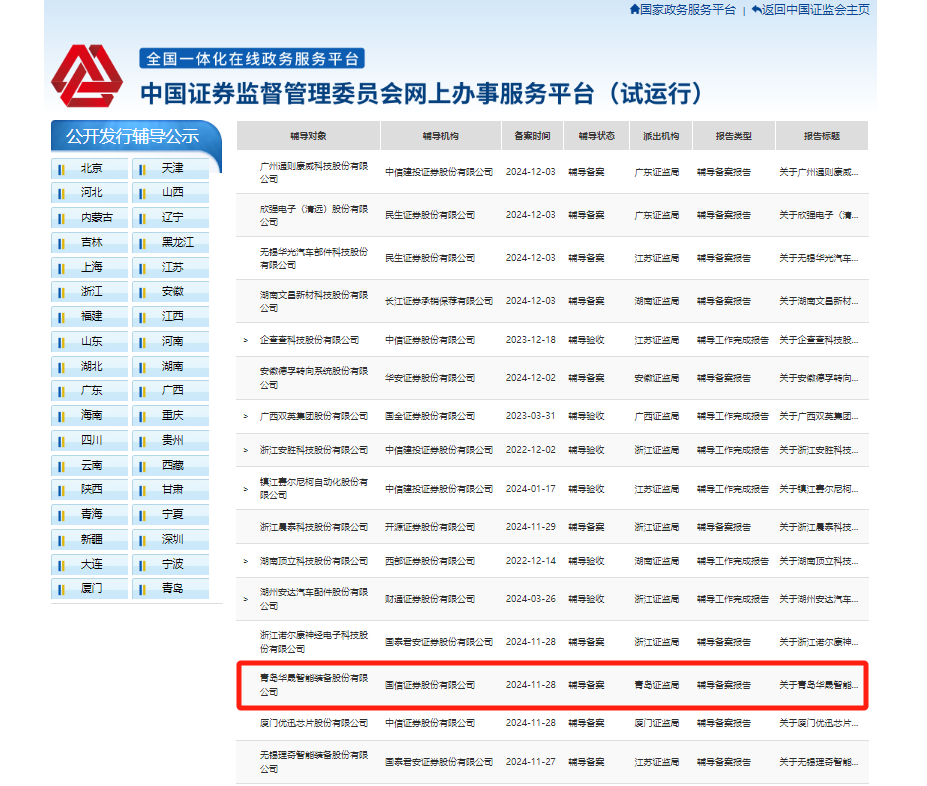
Task: Select the 云南 entry
Action: pos(89,465)
